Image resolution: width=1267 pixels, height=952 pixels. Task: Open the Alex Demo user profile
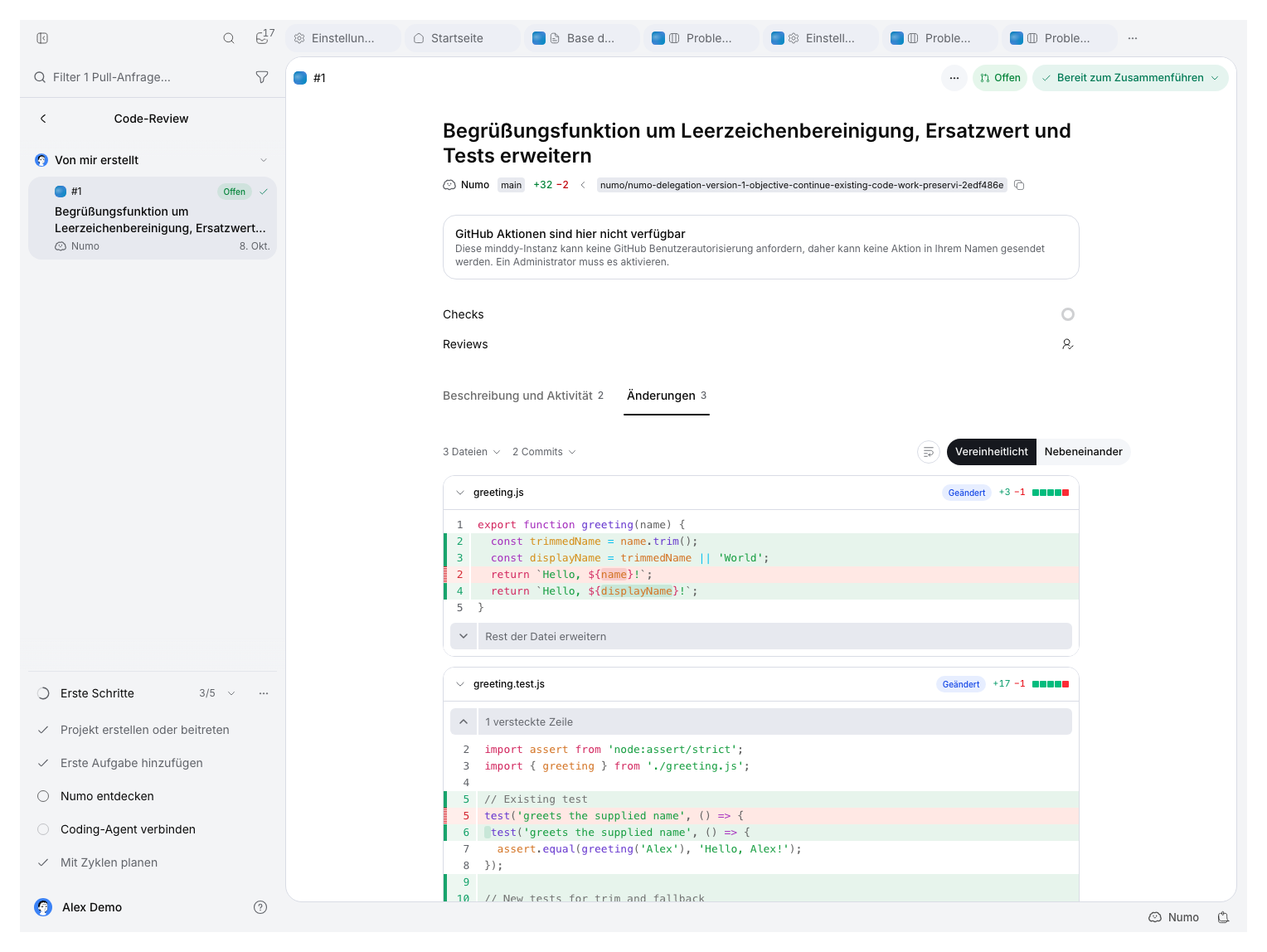78,907
